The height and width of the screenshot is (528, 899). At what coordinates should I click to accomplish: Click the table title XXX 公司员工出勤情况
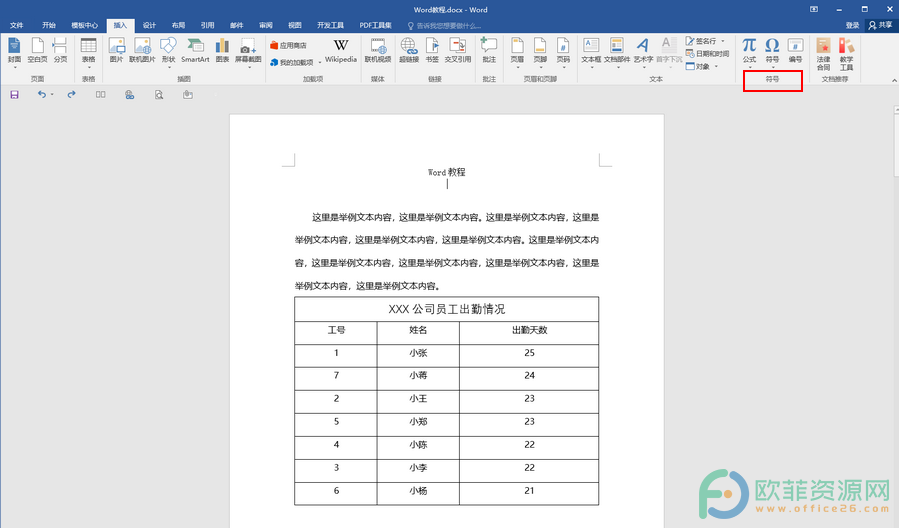(x=447, y=309)
